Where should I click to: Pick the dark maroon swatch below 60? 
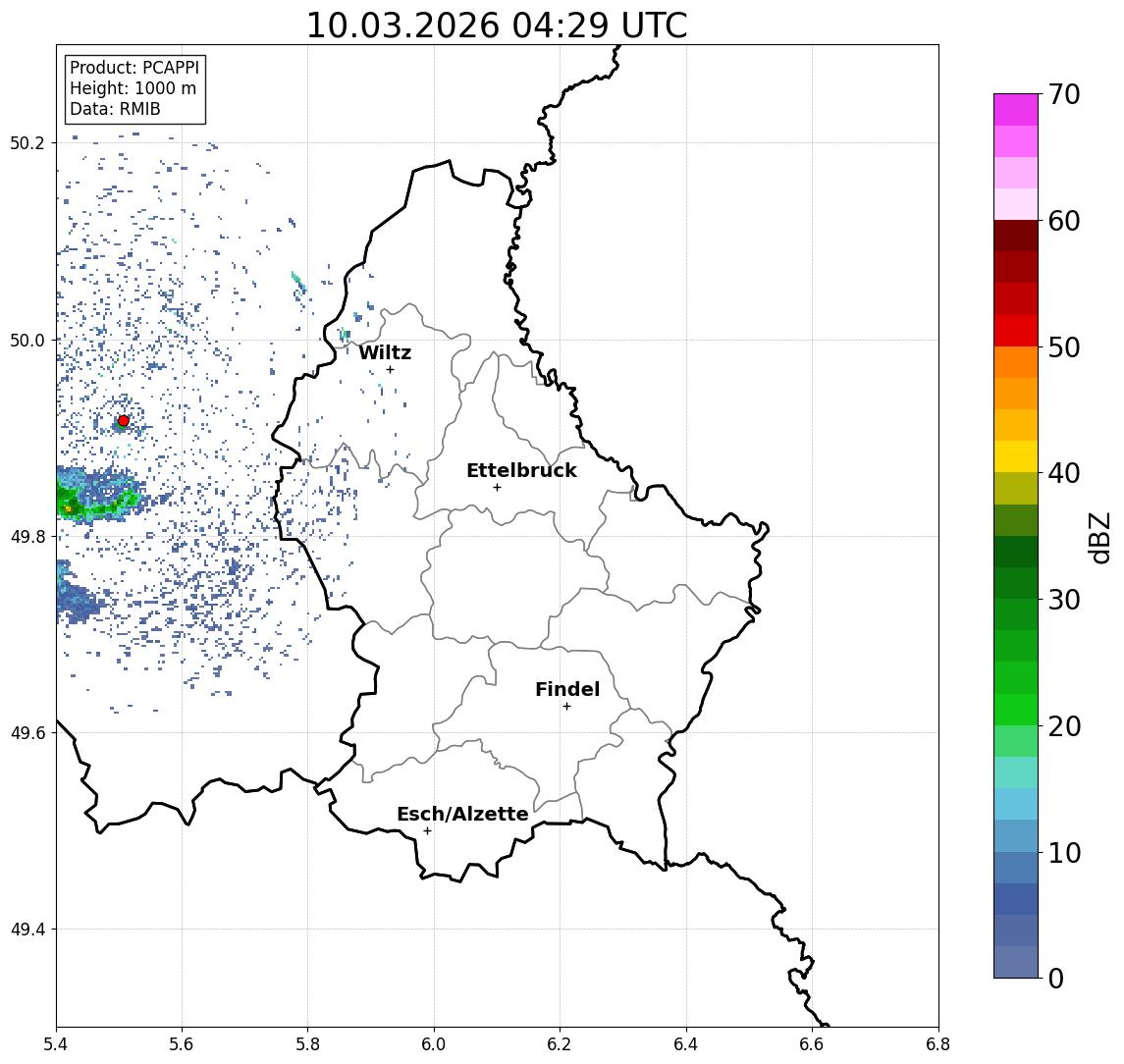coord(1016,236)
